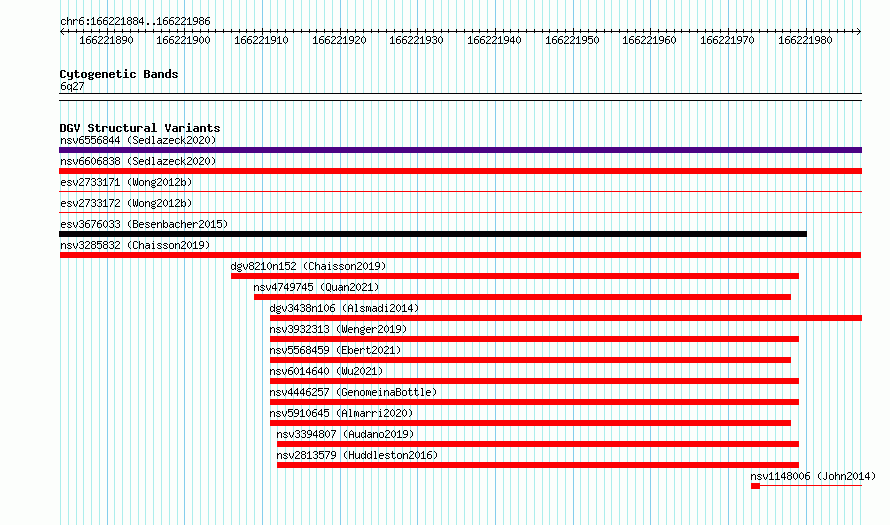Open nsv5568459 (Ebert2021) variant label
Viewport: 890px width, 525px height.
coord(335,350)
